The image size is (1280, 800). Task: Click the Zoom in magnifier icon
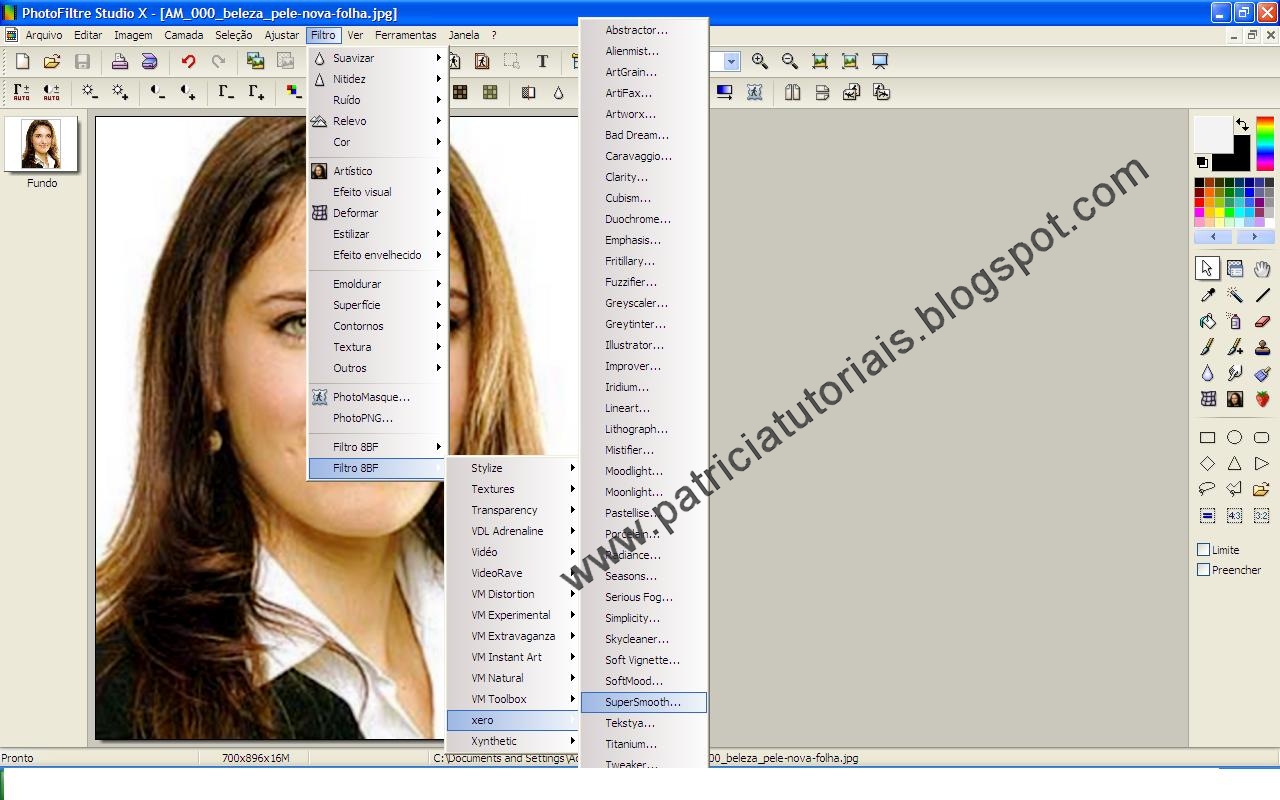pyautogui.click(x=760, y=62)
